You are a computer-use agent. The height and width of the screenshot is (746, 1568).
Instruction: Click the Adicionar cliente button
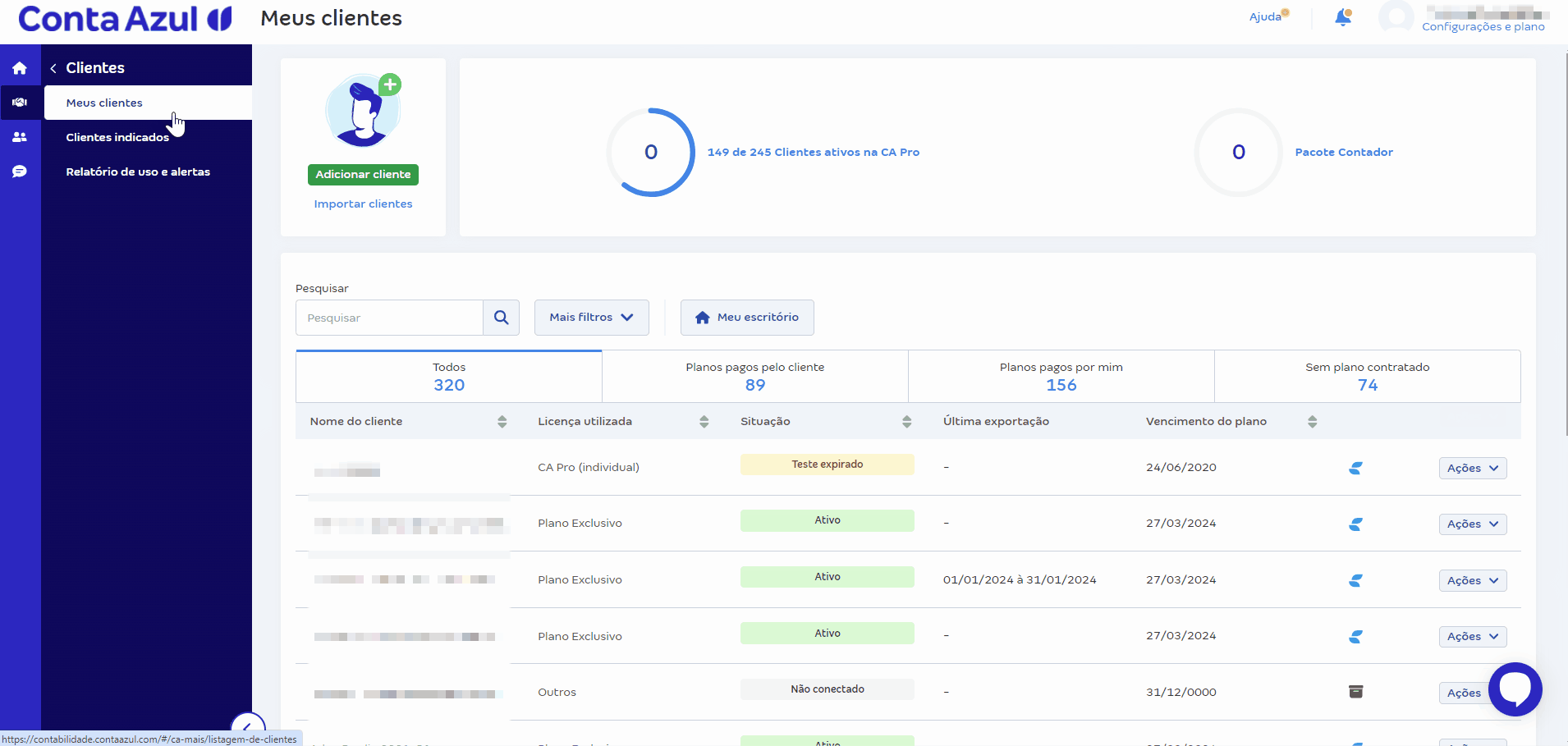click(363, 174)
